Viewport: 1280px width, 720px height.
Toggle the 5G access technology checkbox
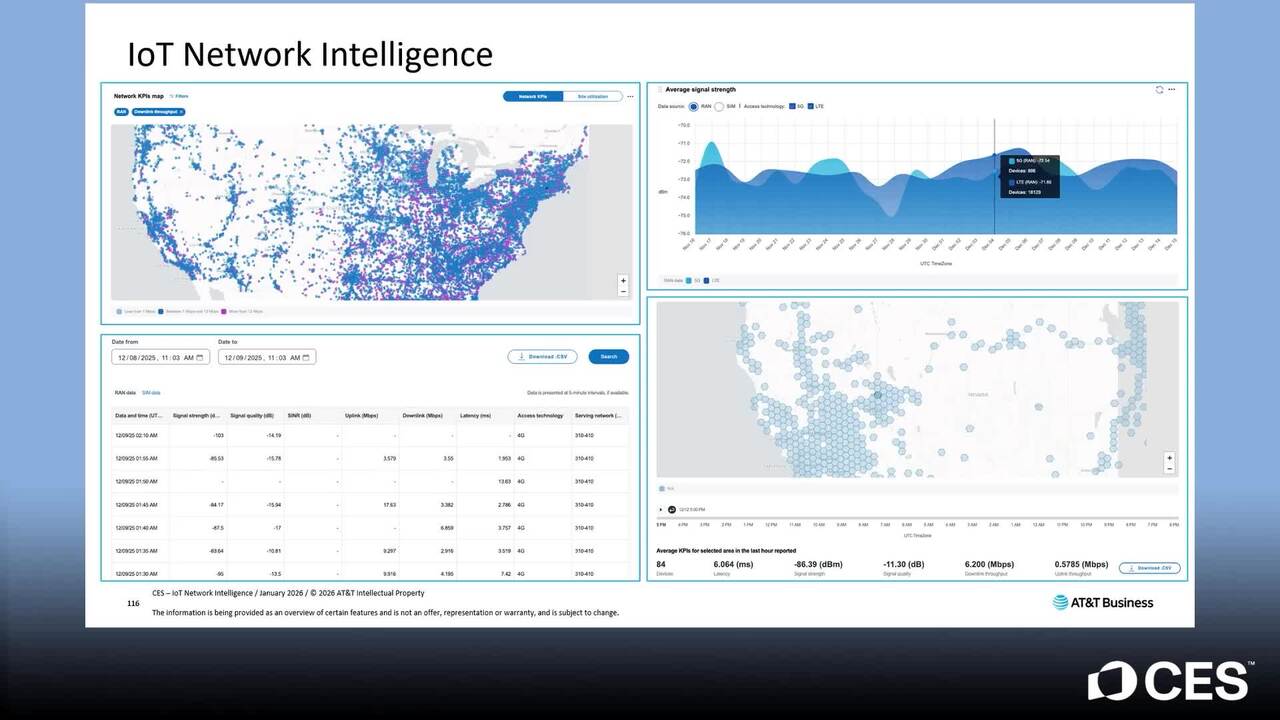(791, 106)
